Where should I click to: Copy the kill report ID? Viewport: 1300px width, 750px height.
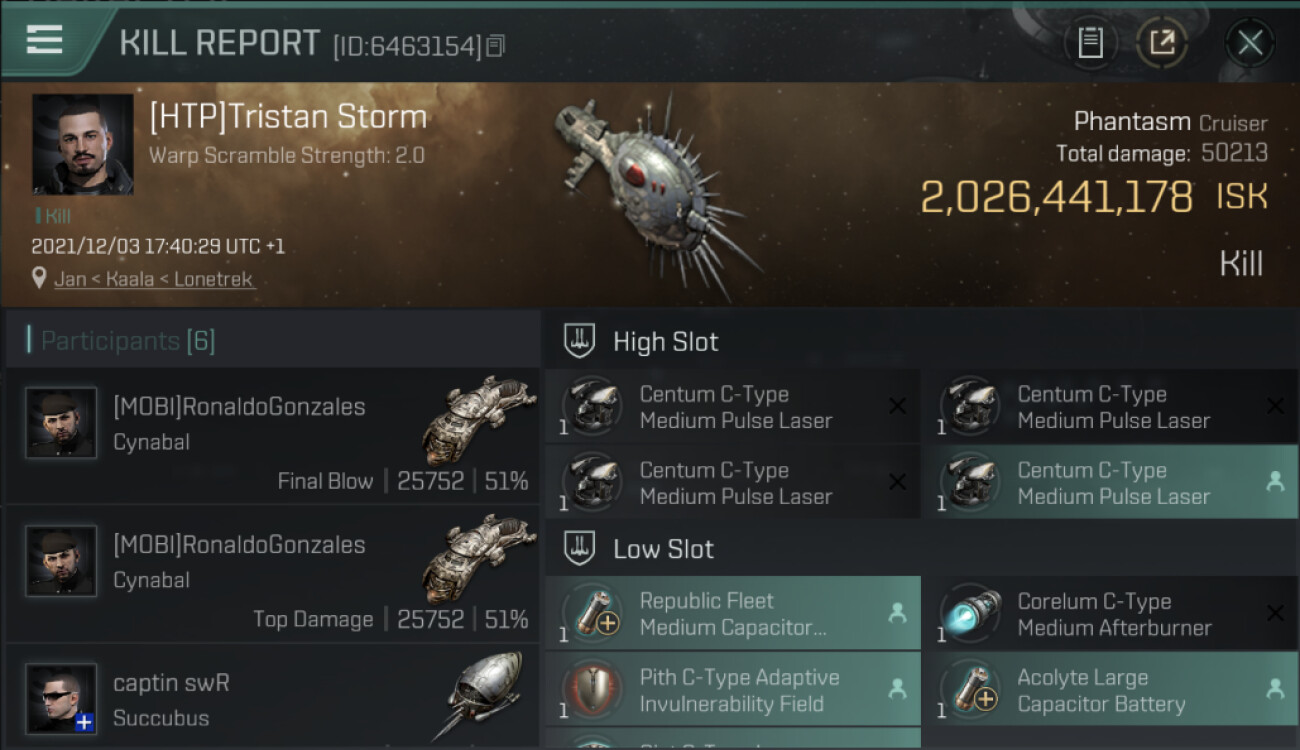pyautogui.click(x=497, y=46)
